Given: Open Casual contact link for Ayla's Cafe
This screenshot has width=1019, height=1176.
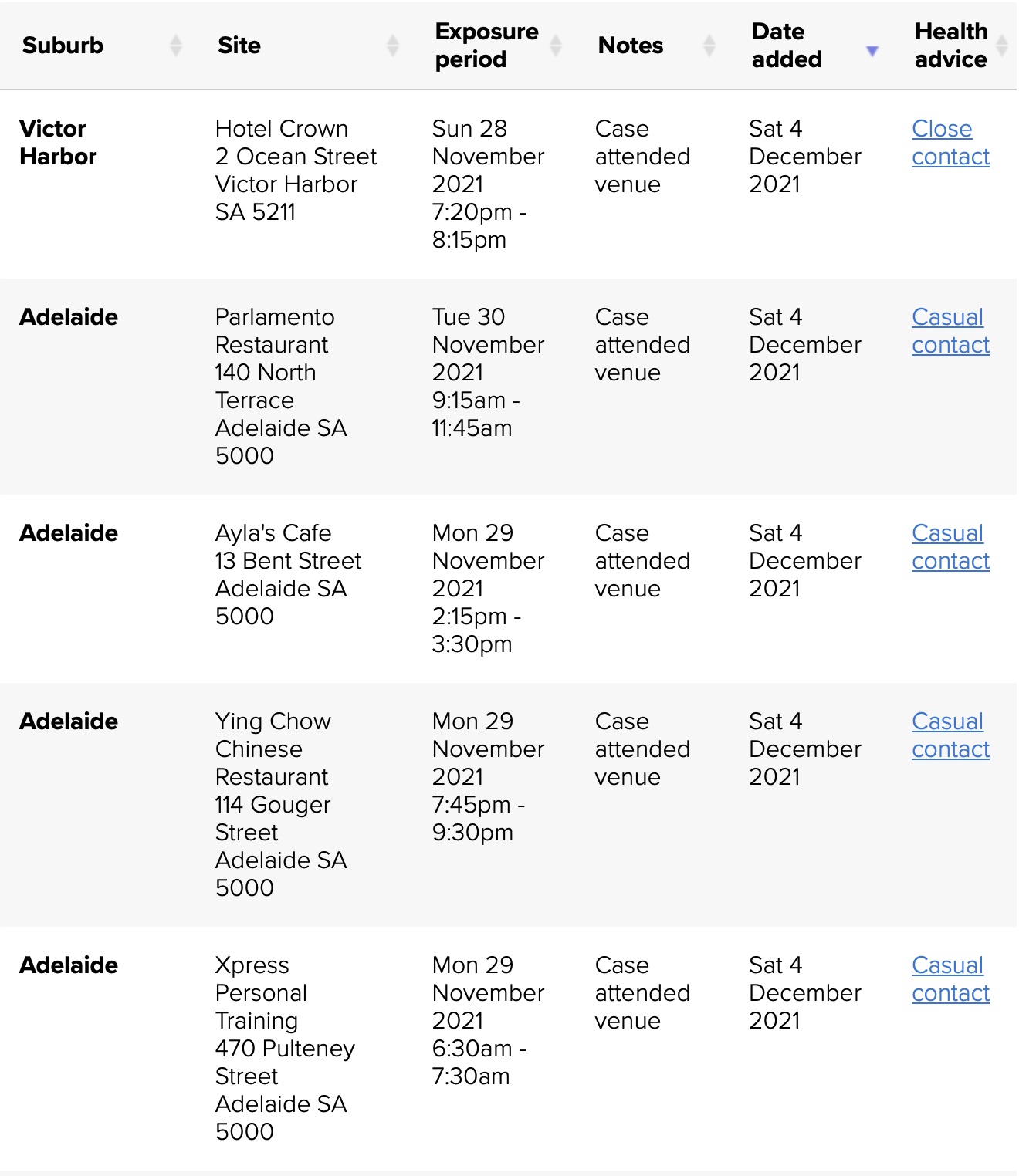Looking at the screenshot, I should (950, 547).
